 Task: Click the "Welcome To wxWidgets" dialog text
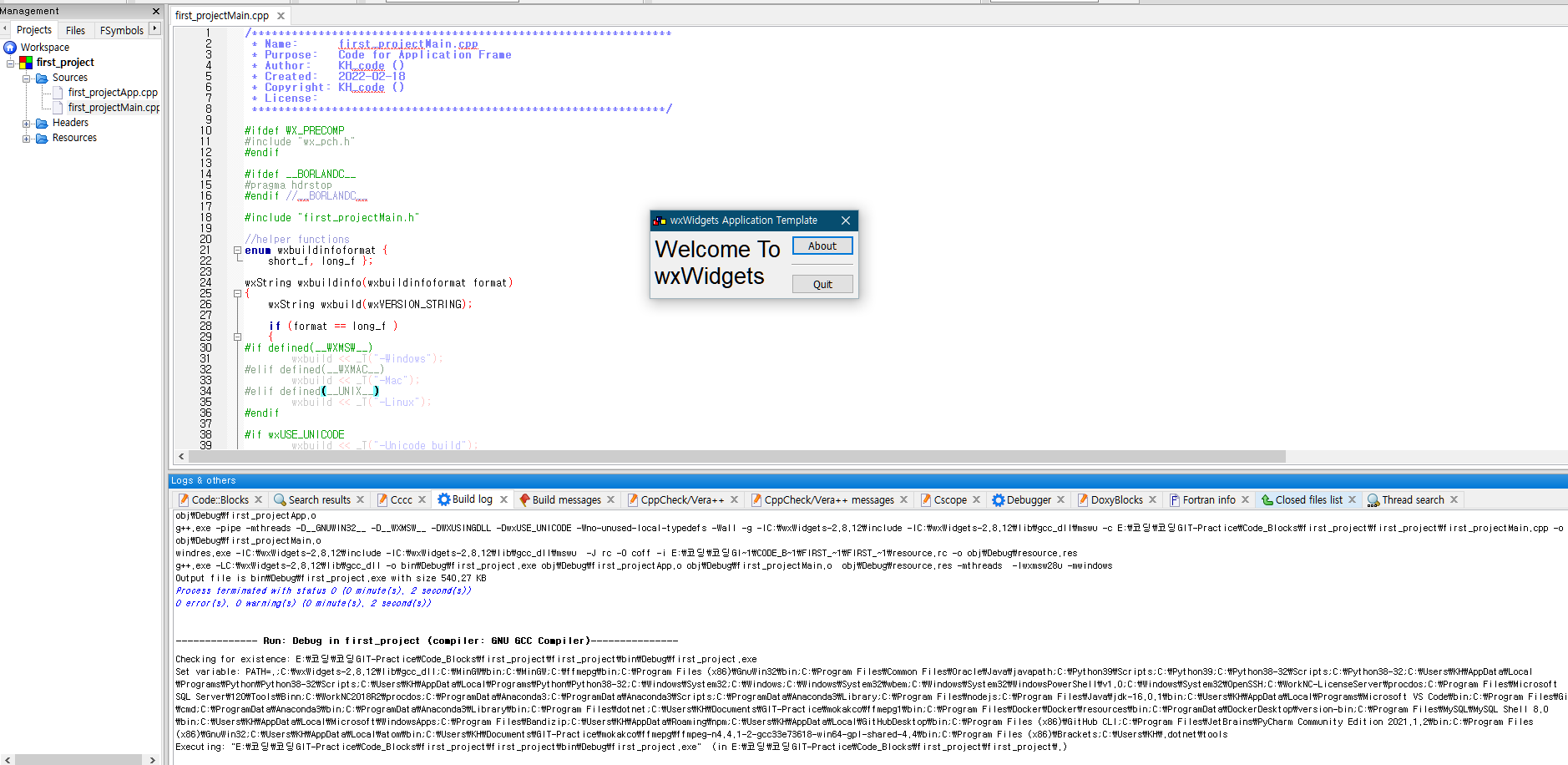click(717, 263)
